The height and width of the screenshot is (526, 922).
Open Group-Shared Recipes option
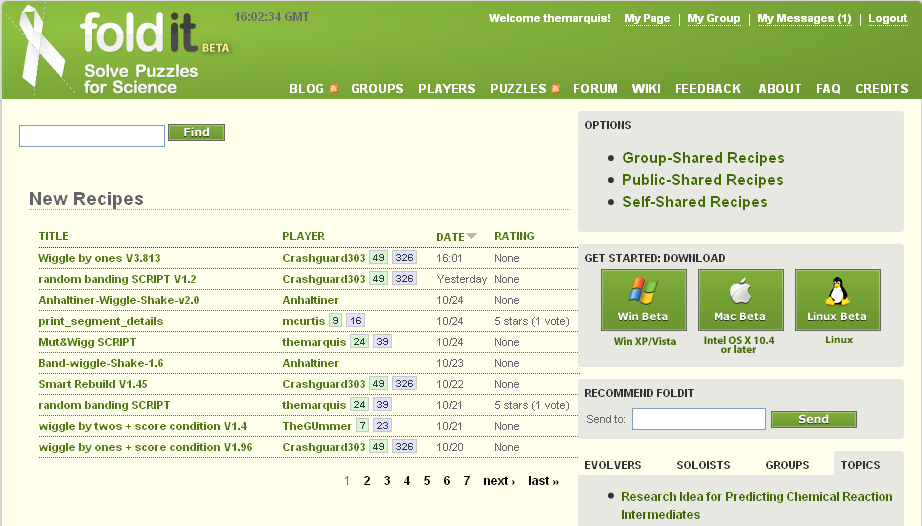coord(703,158)
